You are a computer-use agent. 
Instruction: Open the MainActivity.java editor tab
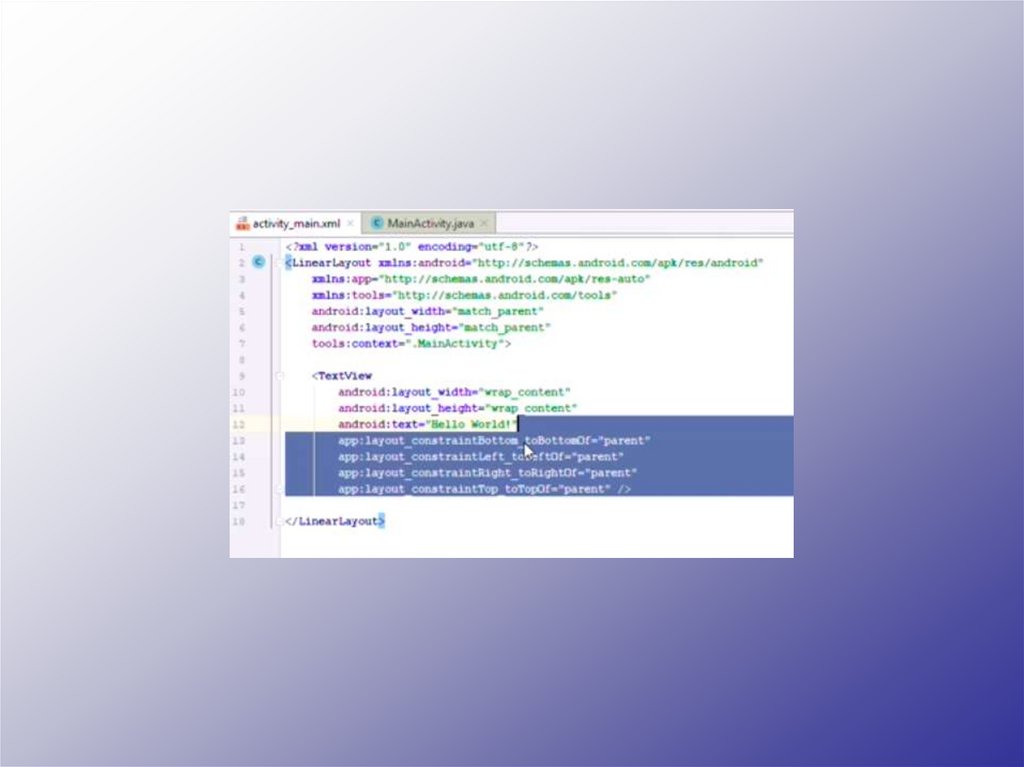430,223
